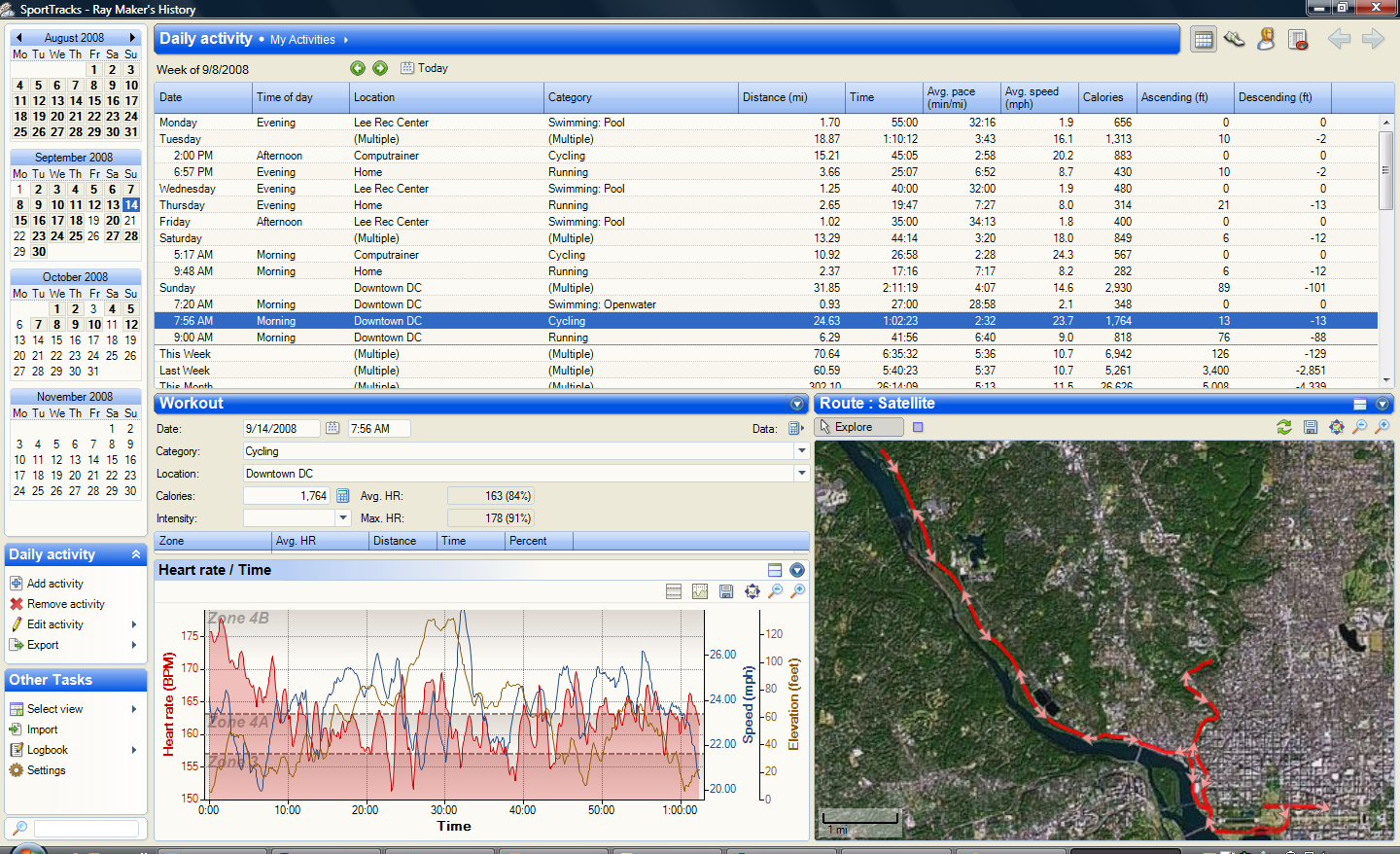
Task: Expand the Category dropdown showing Cycling
Action: [802, 451]
